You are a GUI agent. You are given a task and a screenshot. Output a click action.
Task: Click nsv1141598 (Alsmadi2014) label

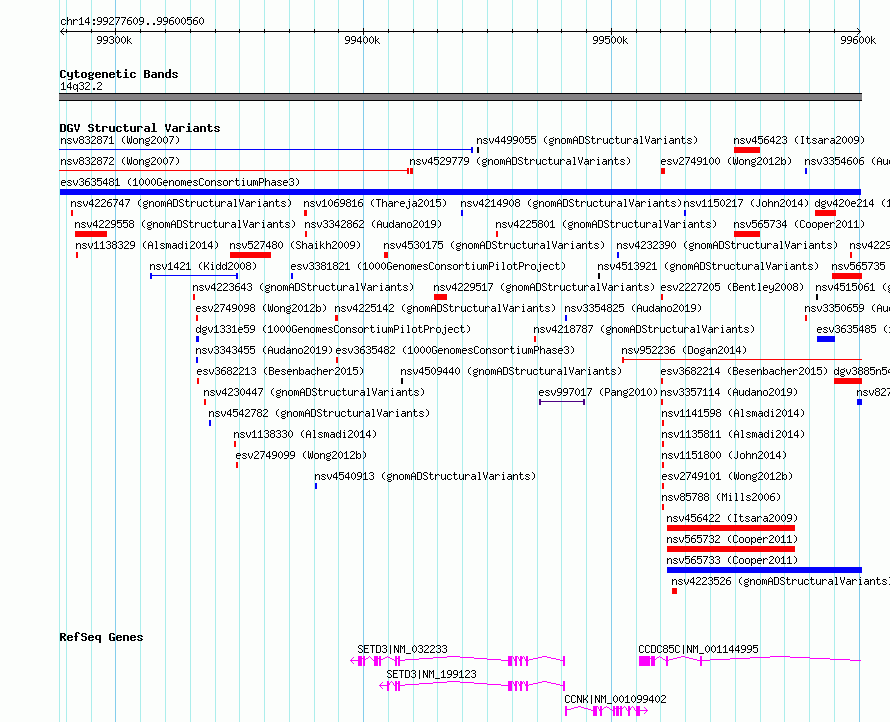733,413
